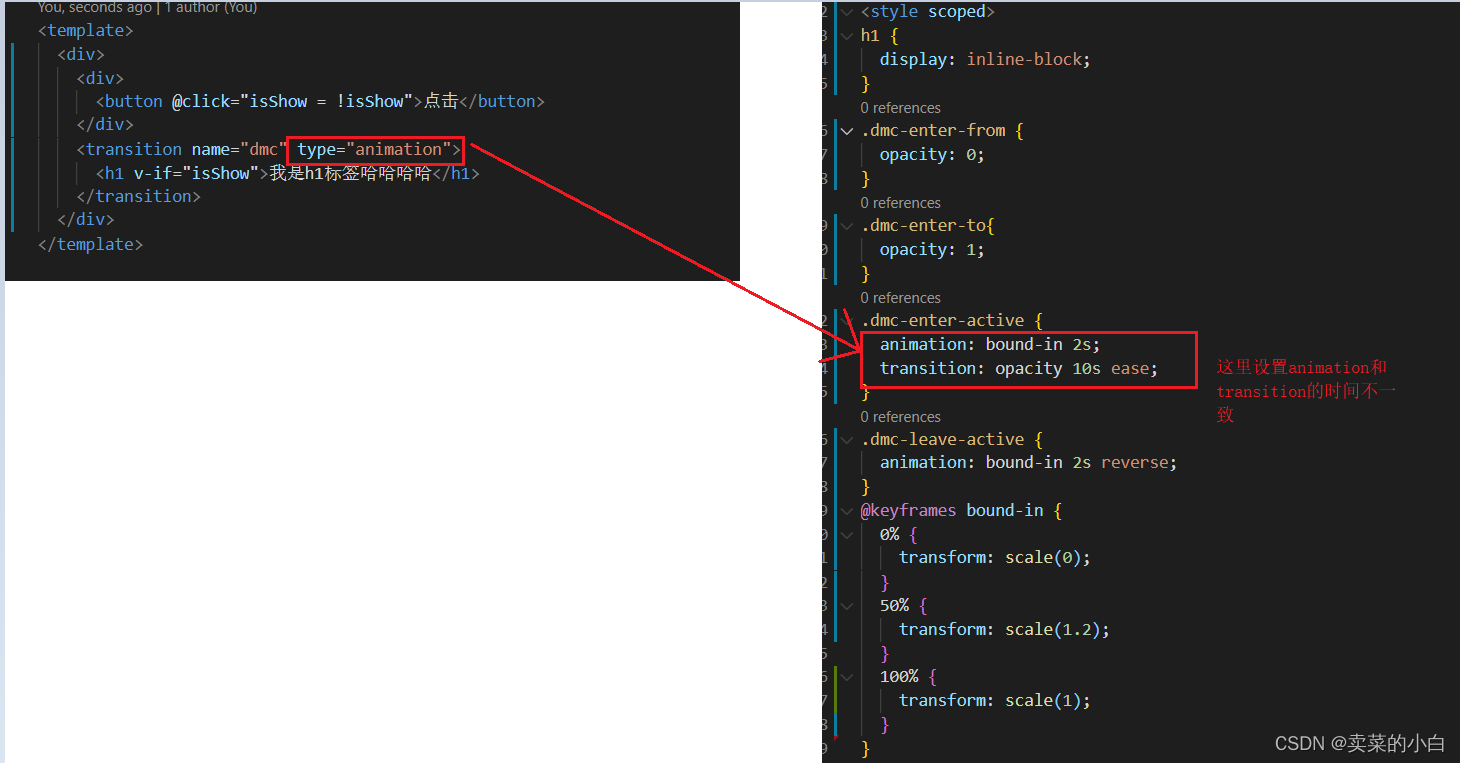Fold the .dmc-enter-active rule block

(x=848, y=321)
